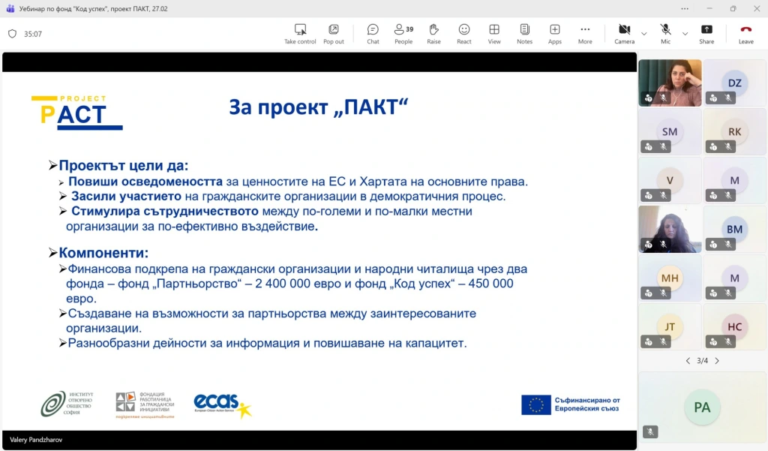Click the mic status icon on SM tile
The image size is (768, 451).
664,147
